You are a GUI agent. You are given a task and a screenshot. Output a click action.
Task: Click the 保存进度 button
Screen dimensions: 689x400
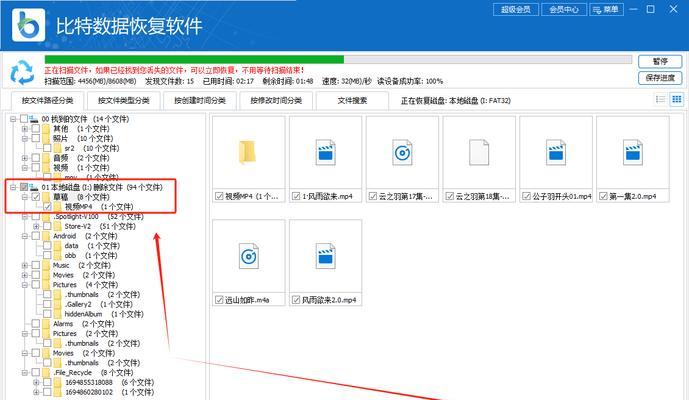(660, 78)
